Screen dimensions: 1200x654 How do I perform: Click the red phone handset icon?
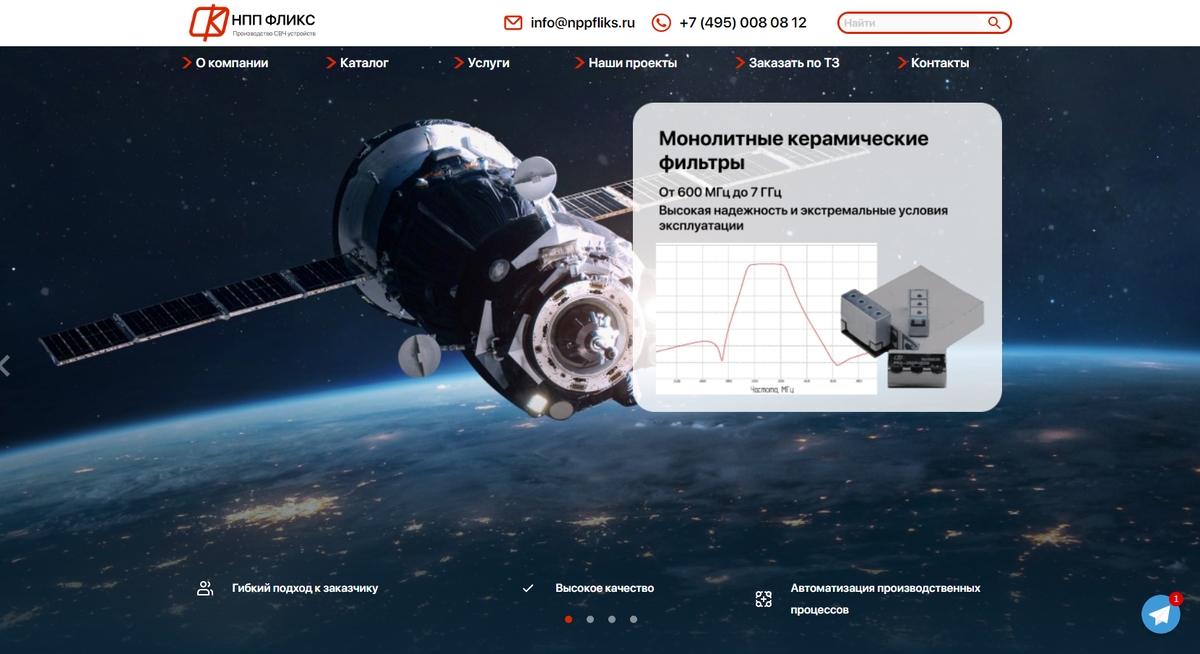[x=661, y=23]
